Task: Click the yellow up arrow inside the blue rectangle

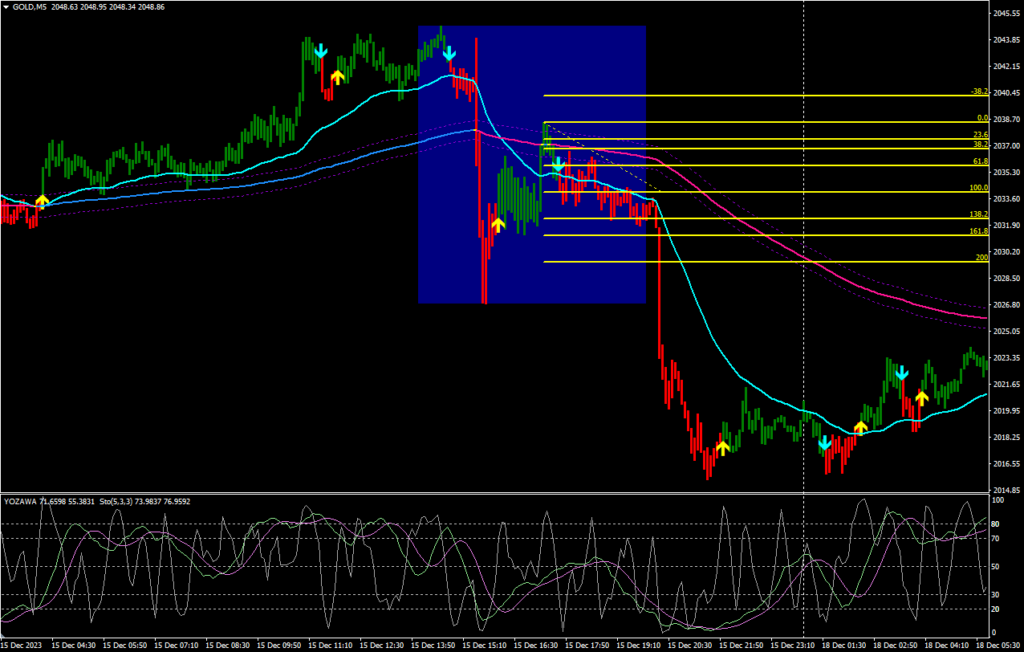Action: 498,224
